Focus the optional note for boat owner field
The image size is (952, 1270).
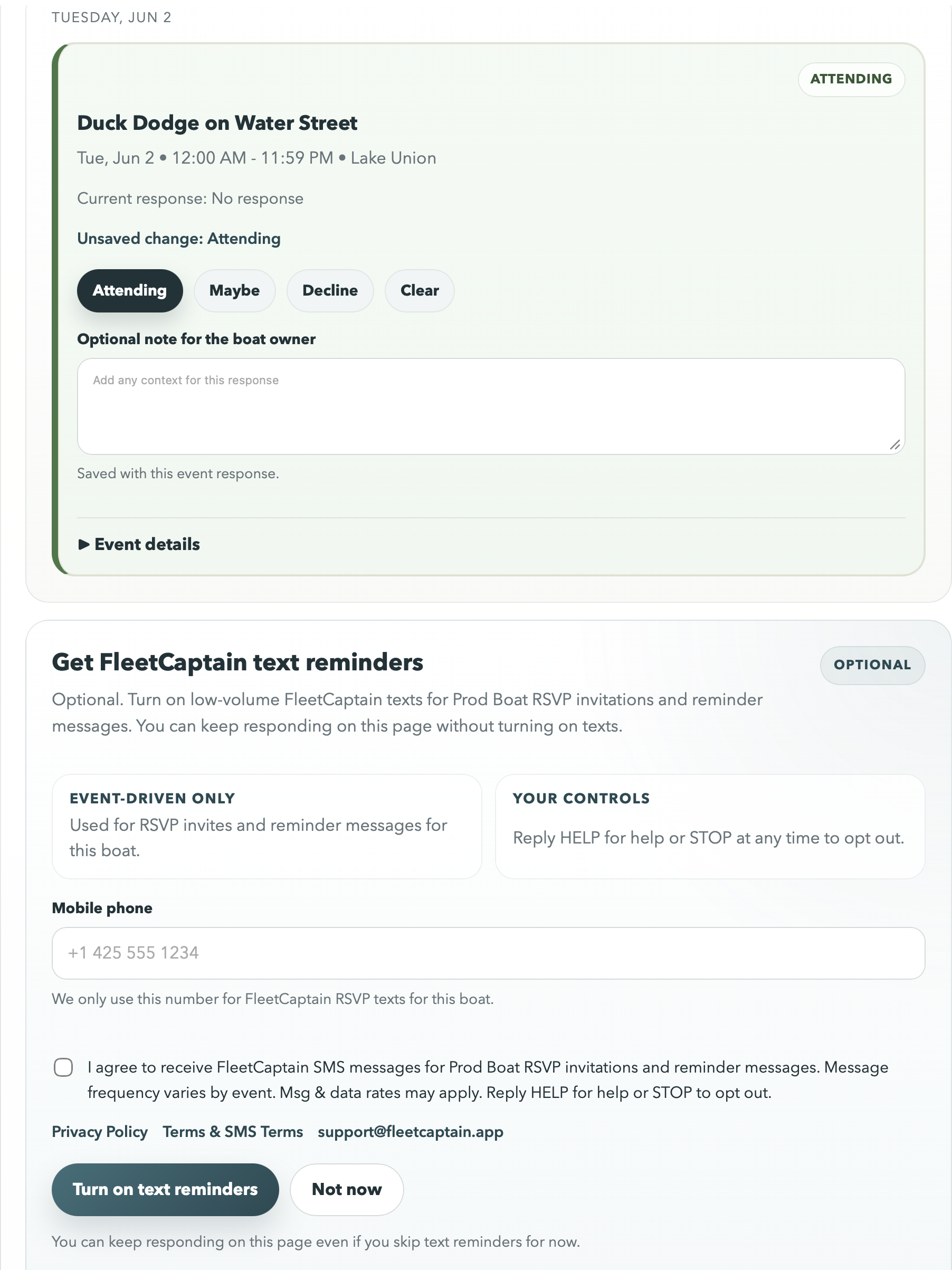pos(491,406)
